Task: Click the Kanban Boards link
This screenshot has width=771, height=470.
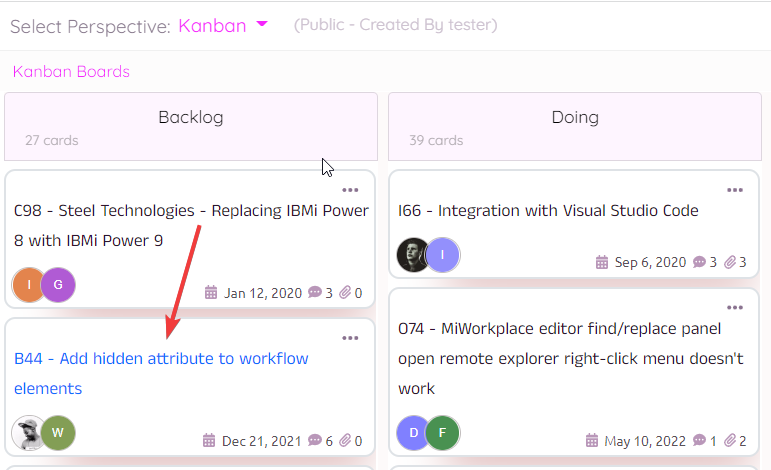Action: tap(71, 72)
